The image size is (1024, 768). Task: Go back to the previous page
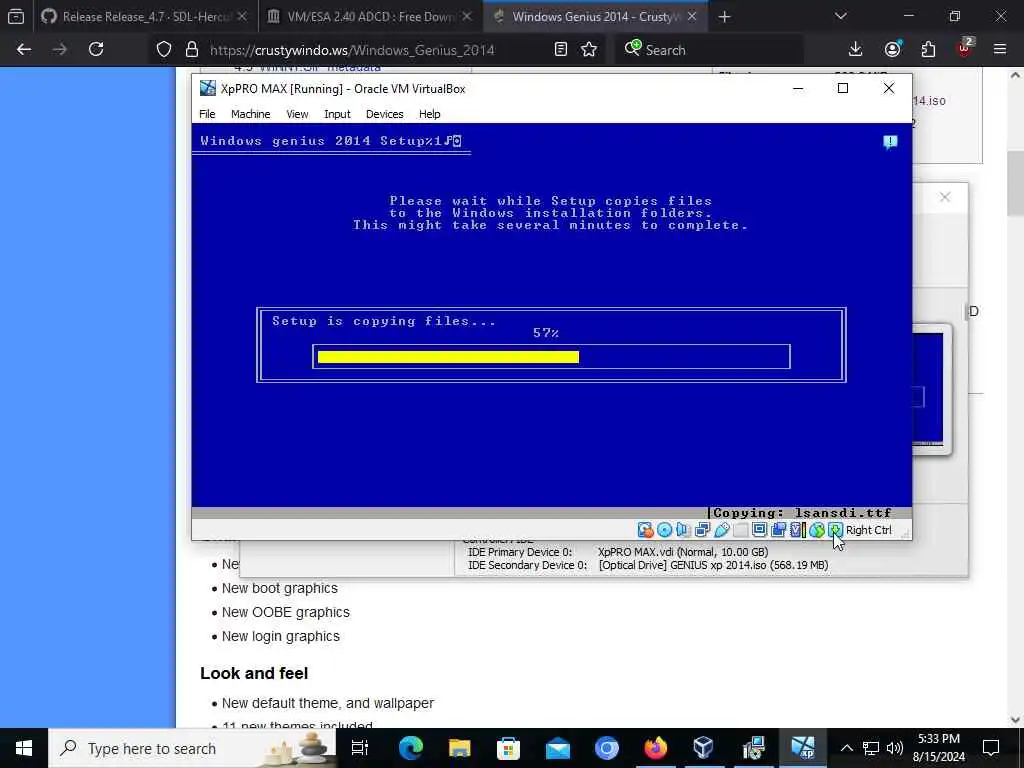coord(24,50)
